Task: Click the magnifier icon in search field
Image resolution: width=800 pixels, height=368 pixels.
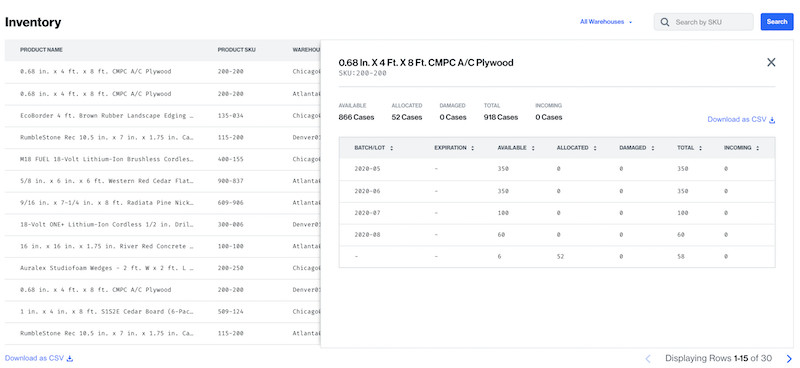Action: coord(665,22)
